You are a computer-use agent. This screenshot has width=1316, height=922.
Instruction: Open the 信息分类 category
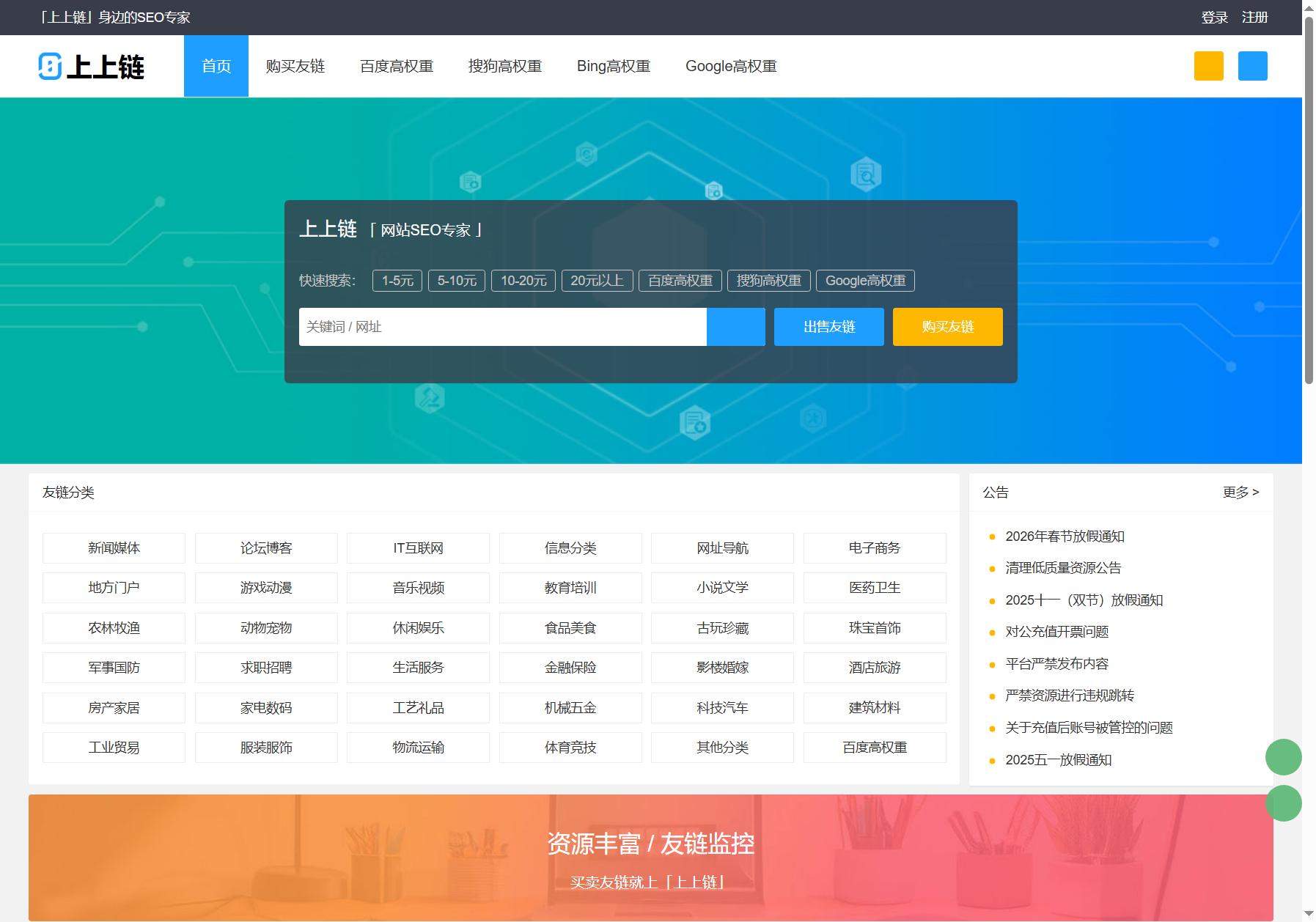tap(570, 548)
